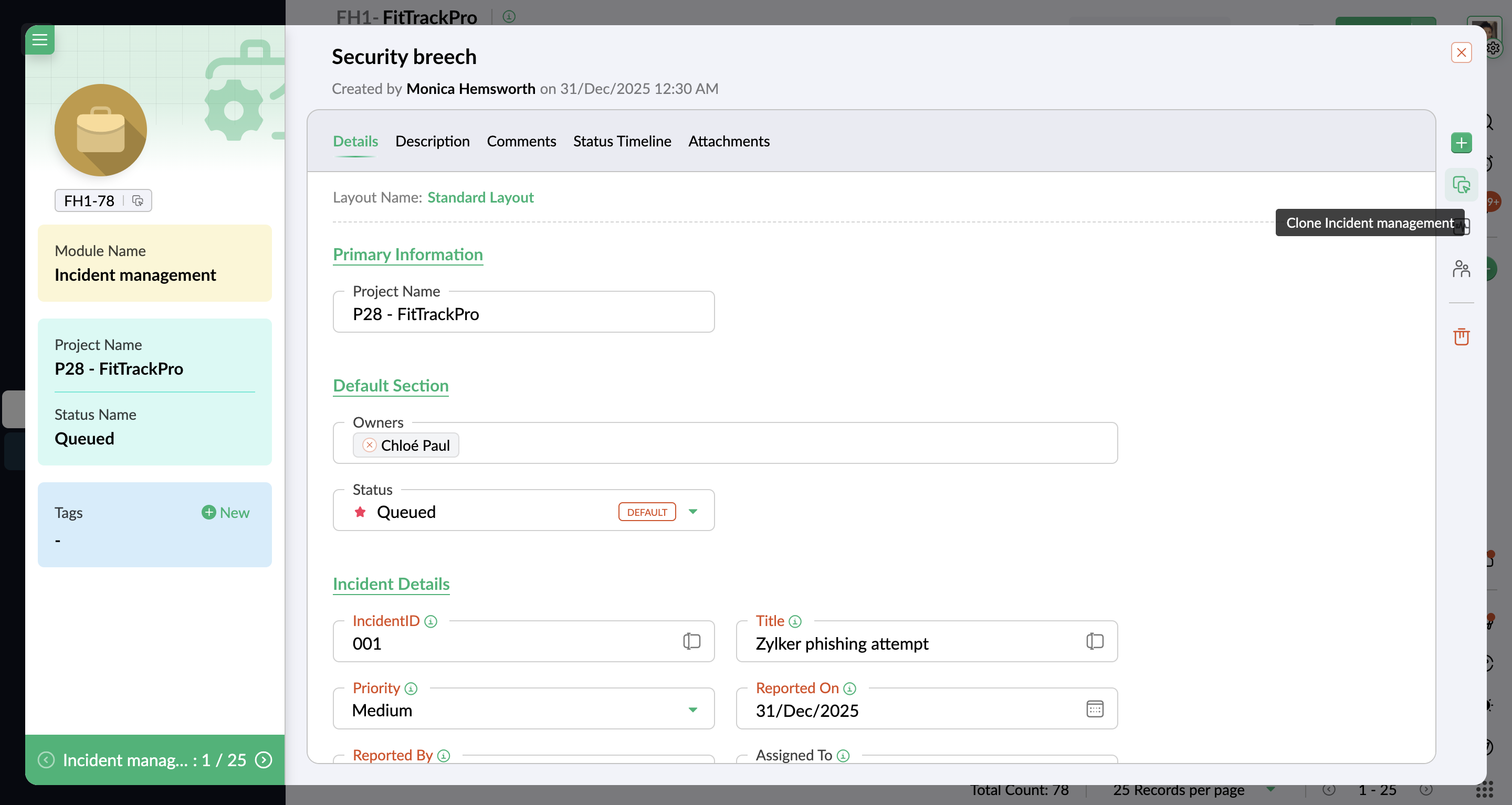
Task: Open the users/followers icon in sidebar
Action: coord(1461,269)
